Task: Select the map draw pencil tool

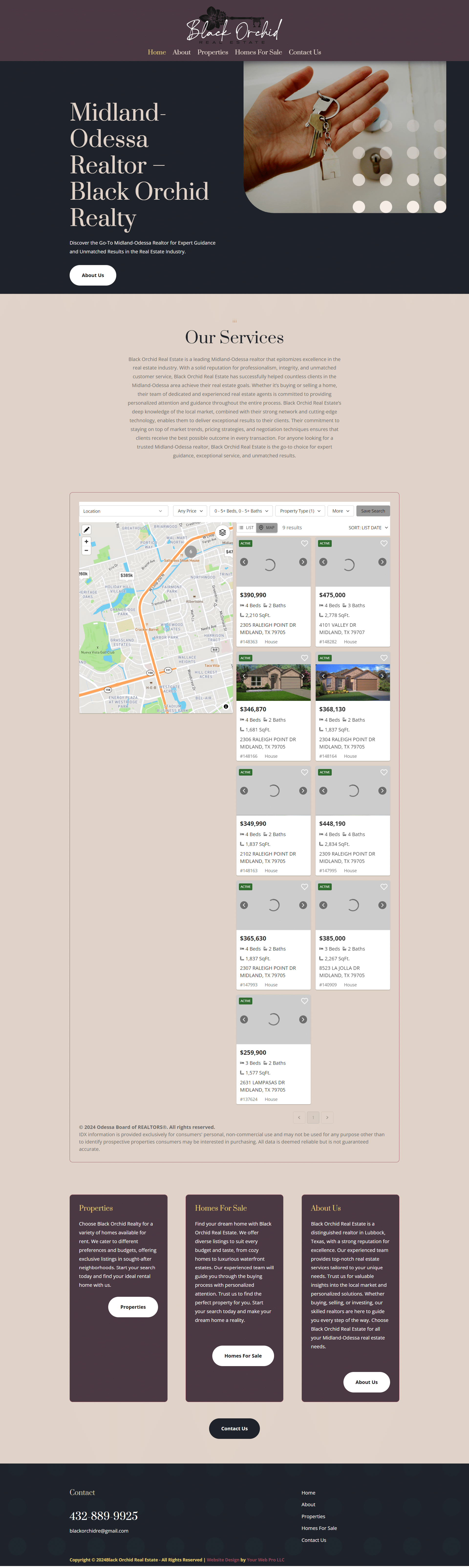Action: [86, 530]
